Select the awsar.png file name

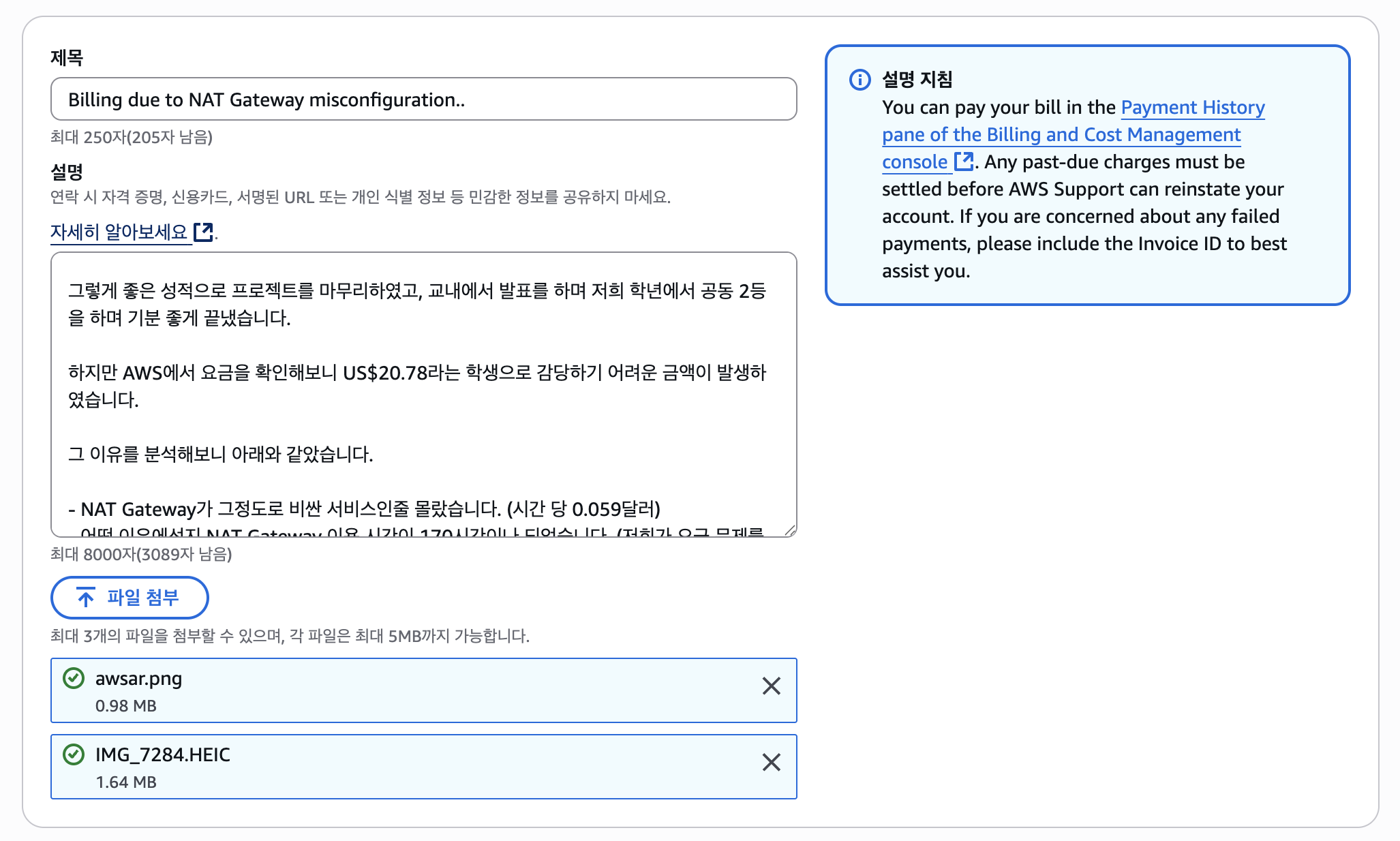pyautogui.click(x=138, y=679)
